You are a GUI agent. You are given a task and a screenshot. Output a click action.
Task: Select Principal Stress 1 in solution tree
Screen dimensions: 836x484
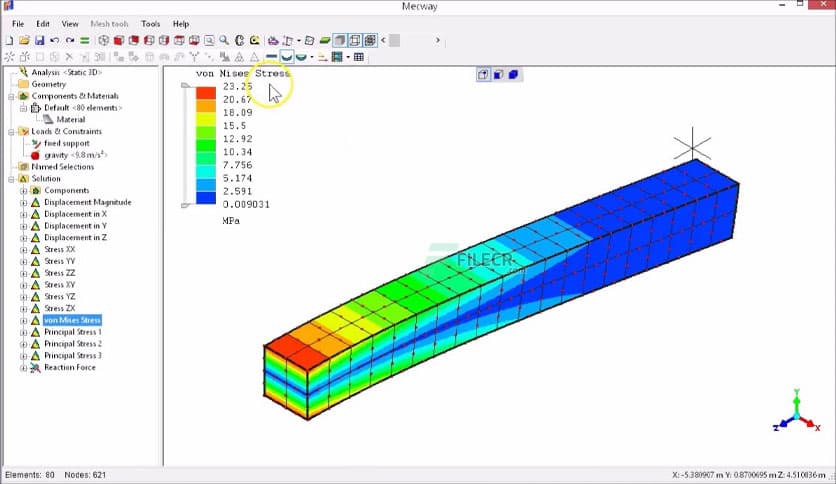coord(72,332)
